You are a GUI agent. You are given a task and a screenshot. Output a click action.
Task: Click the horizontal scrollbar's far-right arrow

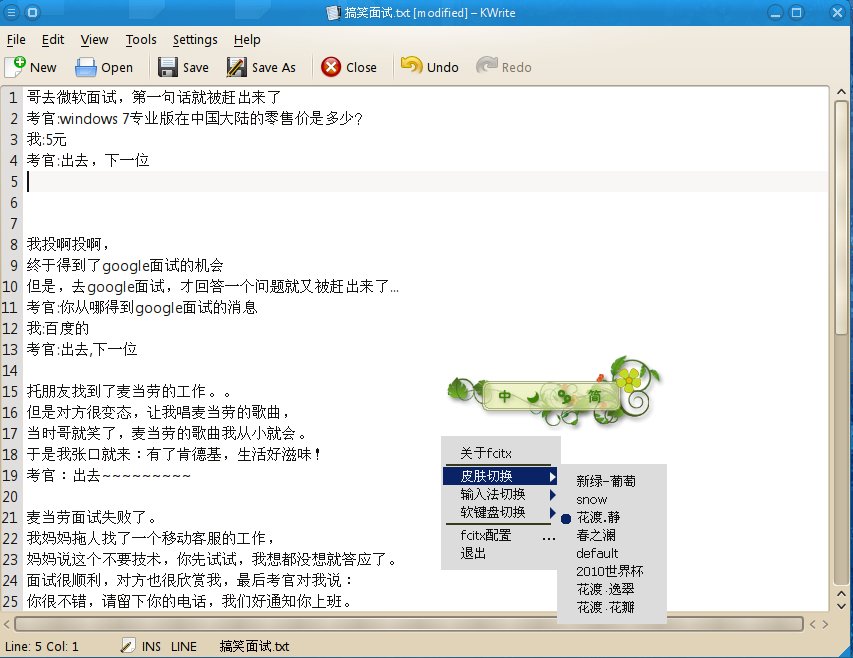(825, 624)
